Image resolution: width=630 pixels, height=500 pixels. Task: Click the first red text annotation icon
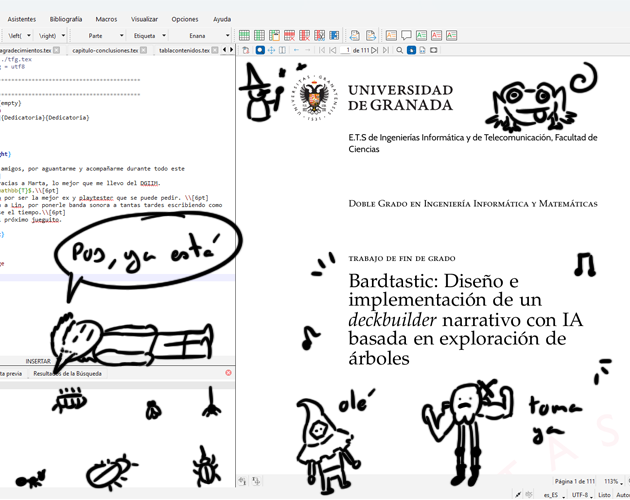[x=436, y=35]
